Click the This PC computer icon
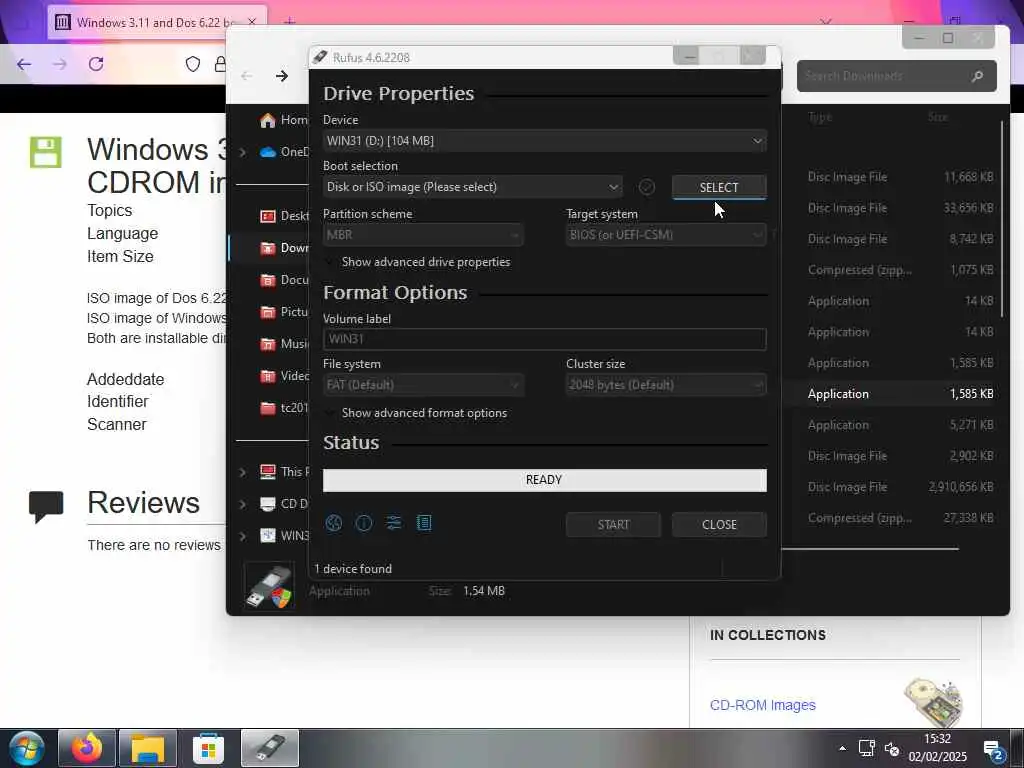Viewport: 1024px width, 768px height. pyautogui.click(x=268, y=472)
